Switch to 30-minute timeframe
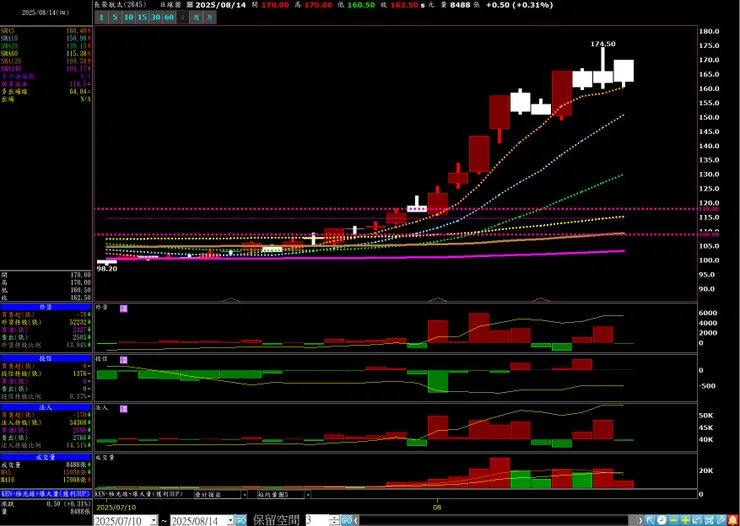Image resolution: width=740 pixels, height=526 pixels. point(156,17)
